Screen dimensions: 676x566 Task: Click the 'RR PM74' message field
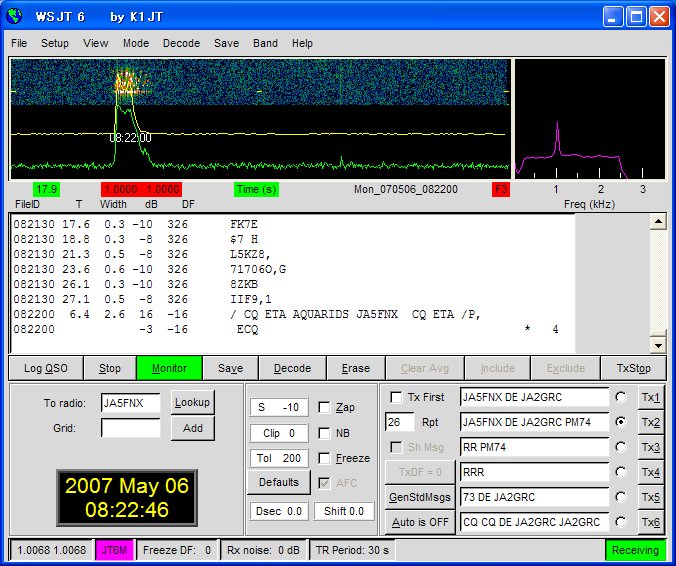click(x=534, y=447)
